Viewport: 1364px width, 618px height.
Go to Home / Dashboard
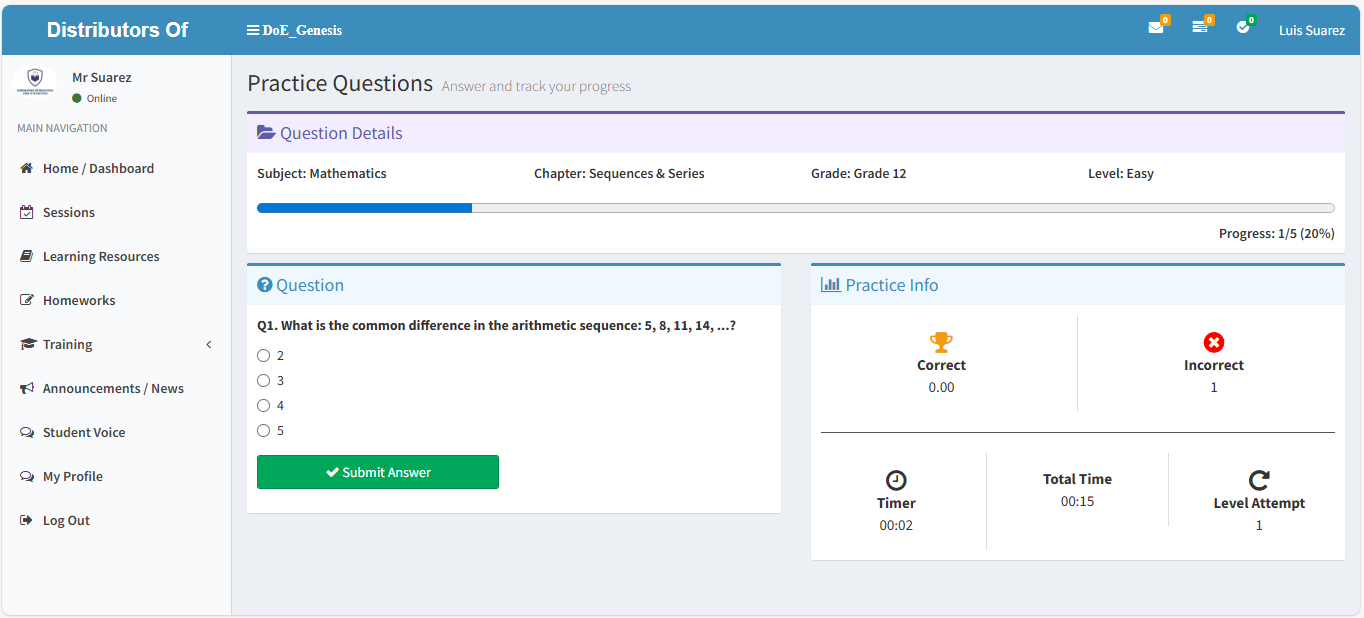pos(98,169)
